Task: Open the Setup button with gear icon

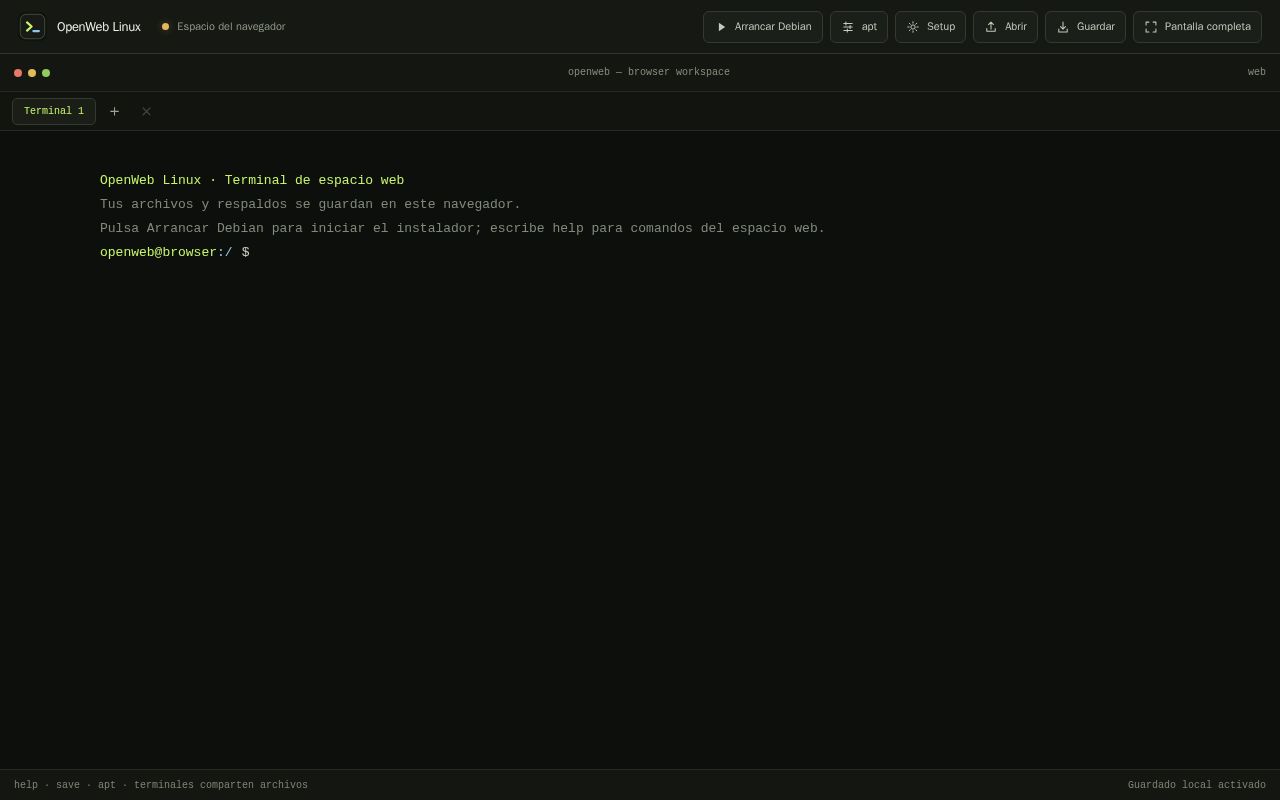Action: click(930, 27)
